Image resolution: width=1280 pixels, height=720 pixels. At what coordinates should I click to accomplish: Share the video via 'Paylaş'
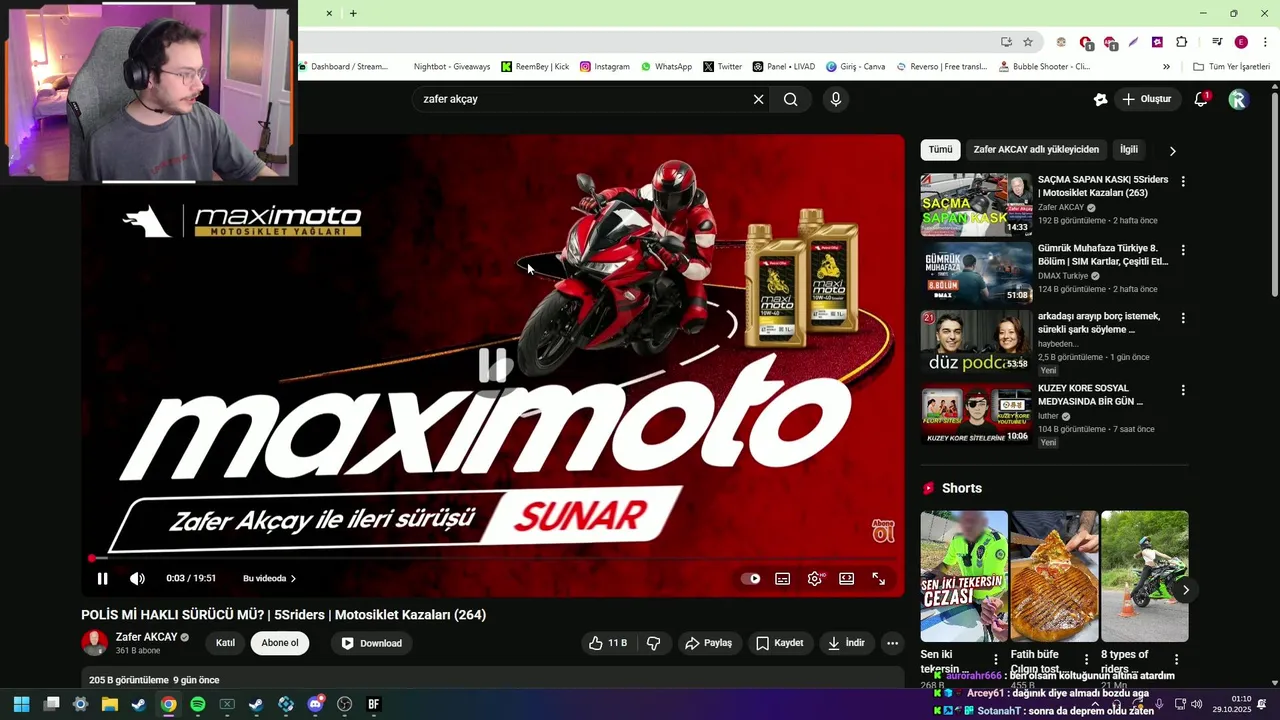[708, 643]
